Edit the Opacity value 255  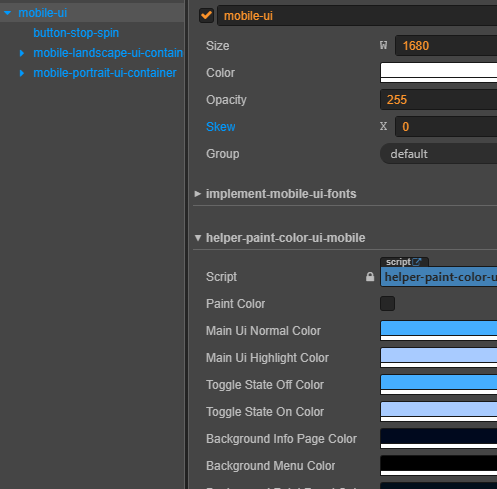click(439, 100)
